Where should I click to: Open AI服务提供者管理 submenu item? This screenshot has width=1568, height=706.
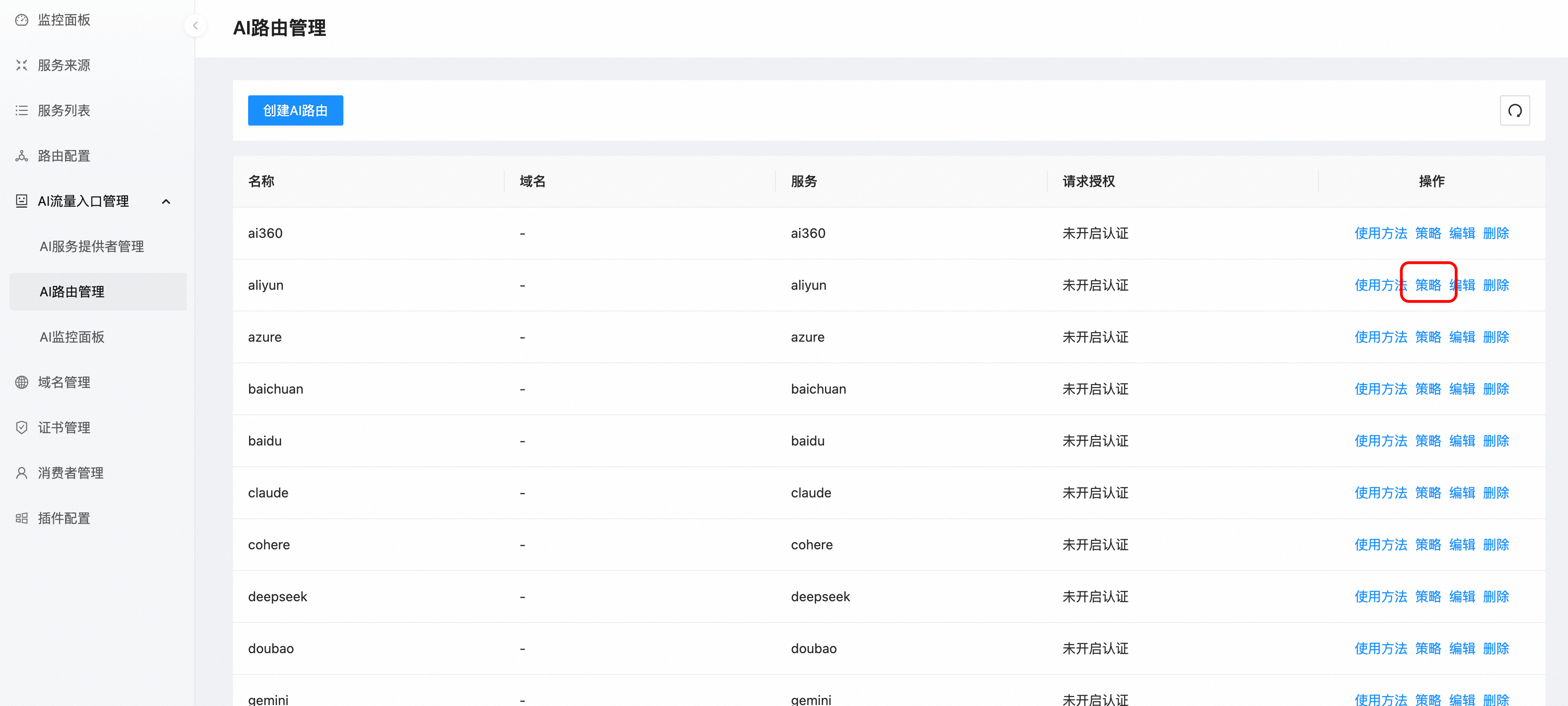[92, 247]
